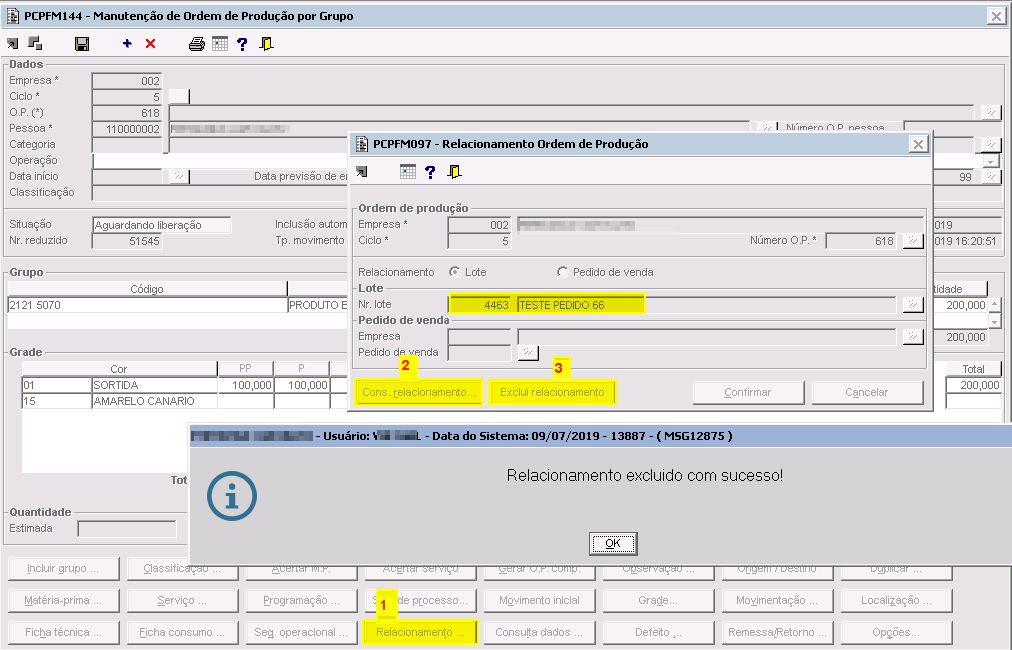Image resolution: width=1012 pixels, height=650 pixels.
Task: Click the exit door icon in Relacionamento dialog
Action: pos(454,172)
